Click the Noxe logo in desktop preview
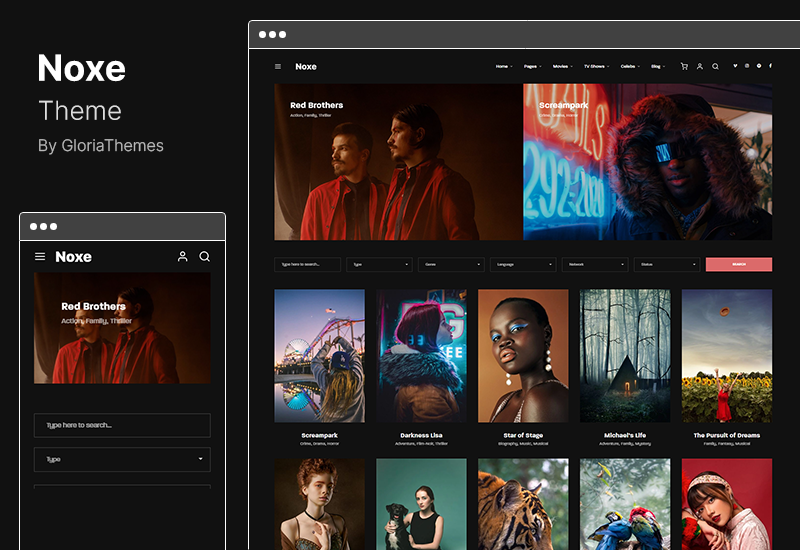Screen dimensions: 800x550 tap(306, 67)
